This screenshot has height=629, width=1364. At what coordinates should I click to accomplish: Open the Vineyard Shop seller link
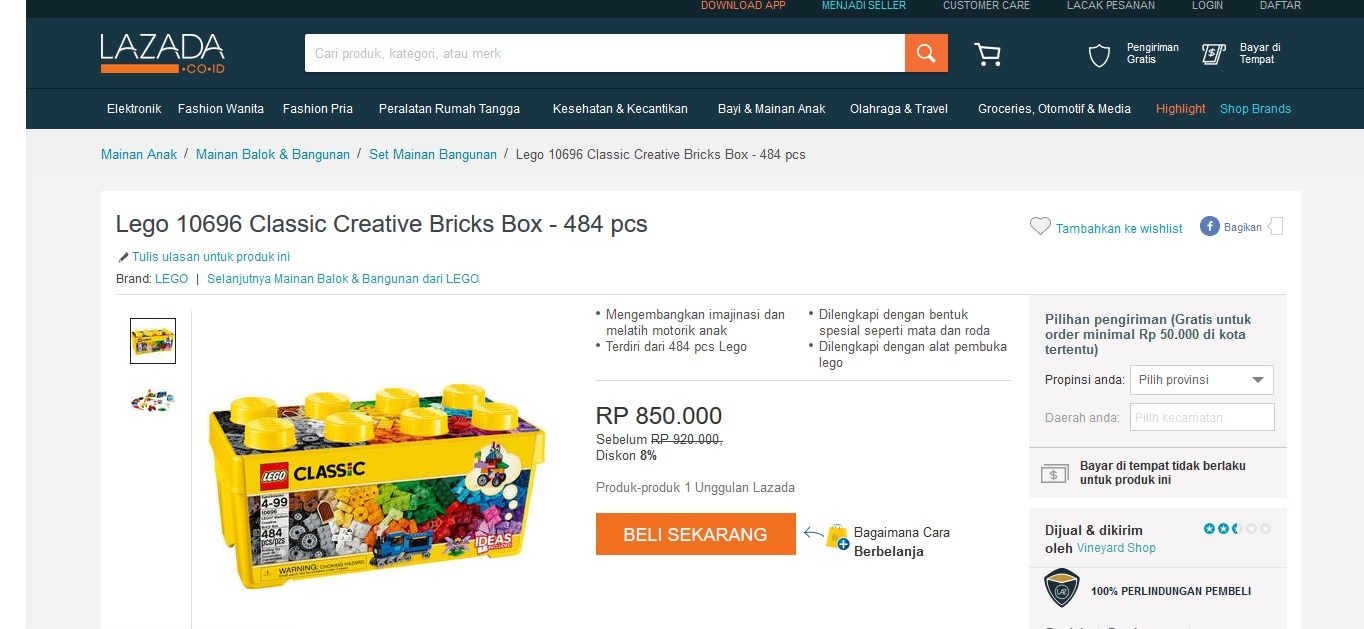click(x=1116, y=548)
